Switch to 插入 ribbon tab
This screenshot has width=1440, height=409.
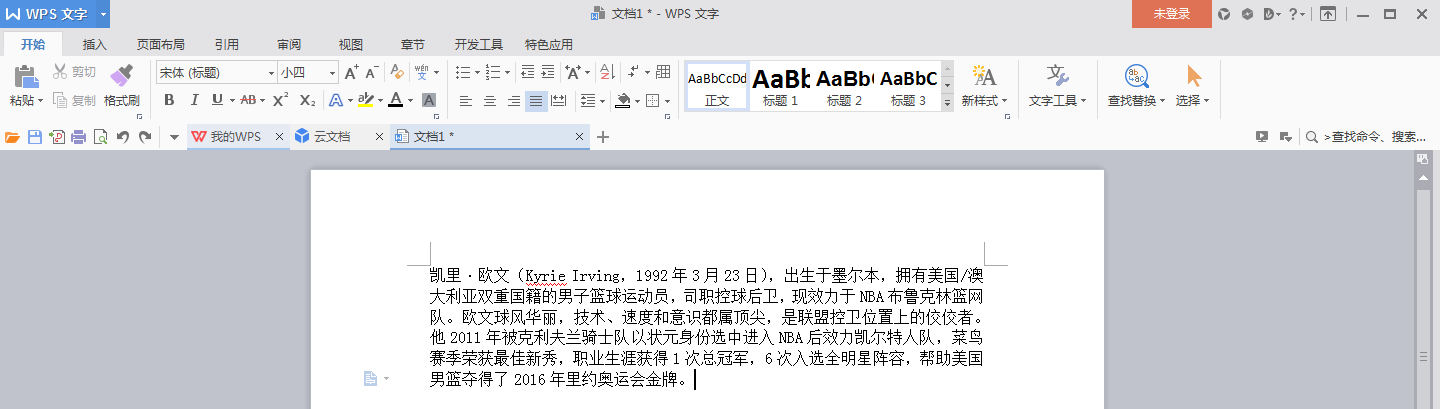(95, 45)
